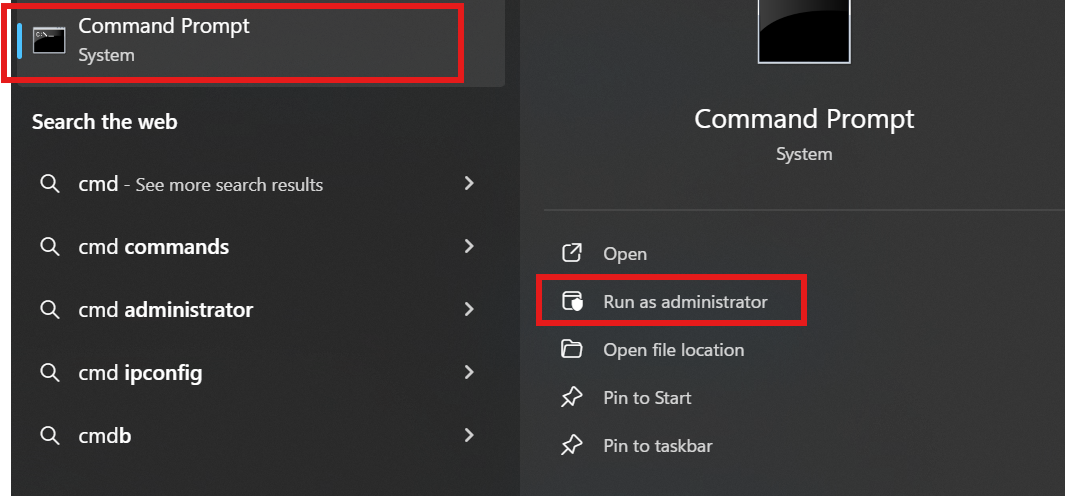
Task: Select the Command Prompt search result
Action: pos(261,41)
